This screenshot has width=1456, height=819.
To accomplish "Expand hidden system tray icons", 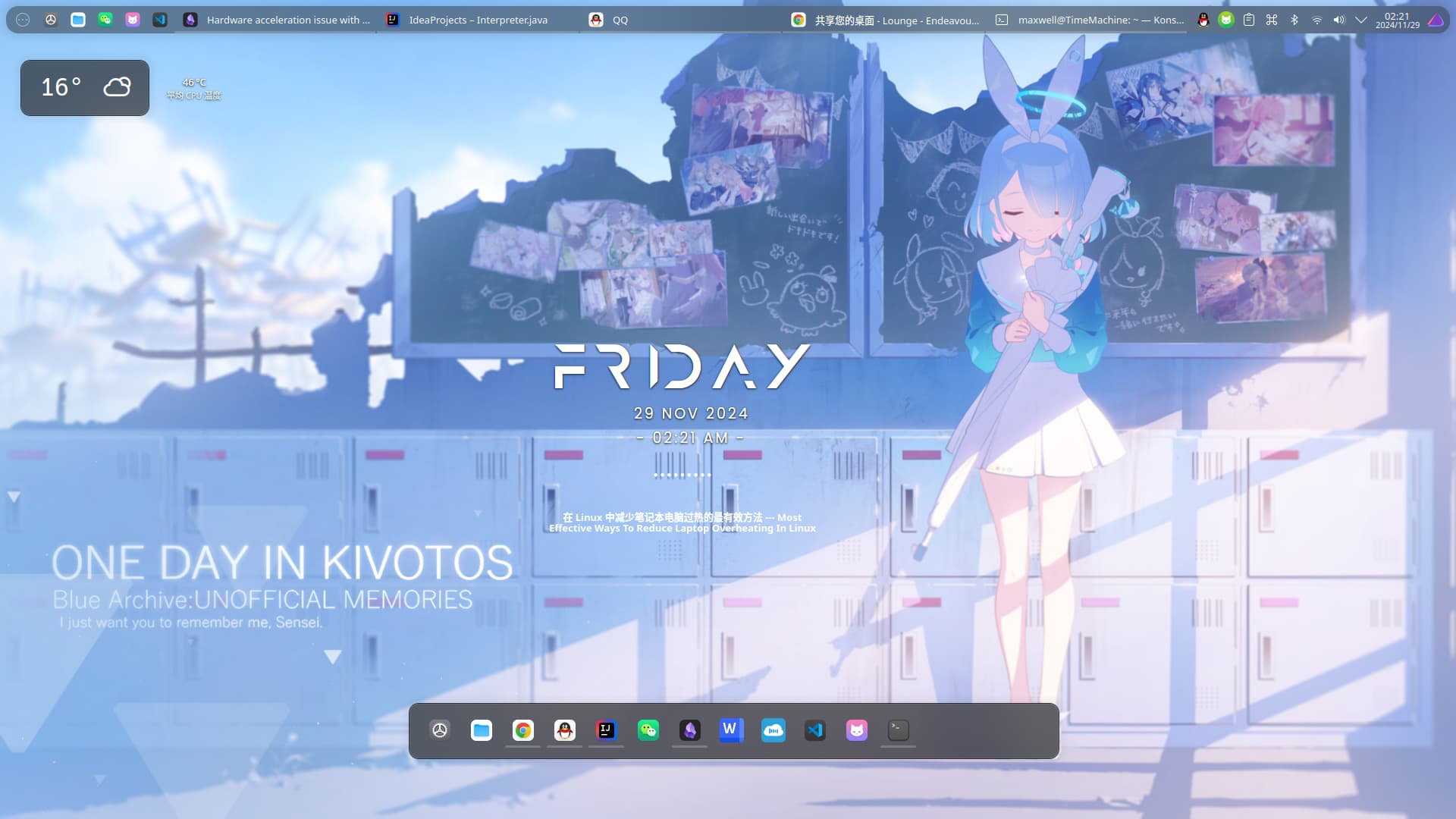I will [x=1361, y=20].
